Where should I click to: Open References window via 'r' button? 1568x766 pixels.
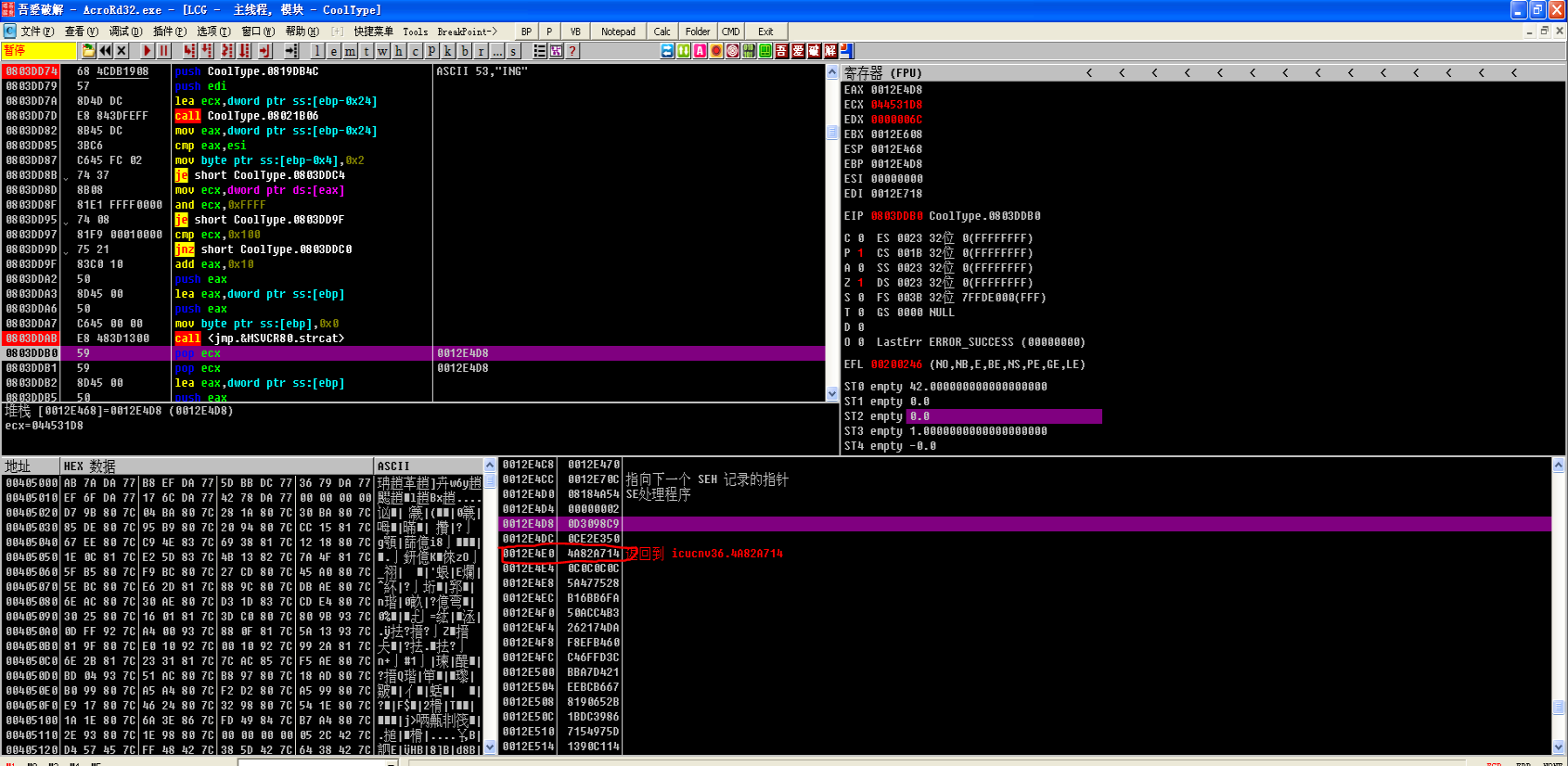coord(480,51)
